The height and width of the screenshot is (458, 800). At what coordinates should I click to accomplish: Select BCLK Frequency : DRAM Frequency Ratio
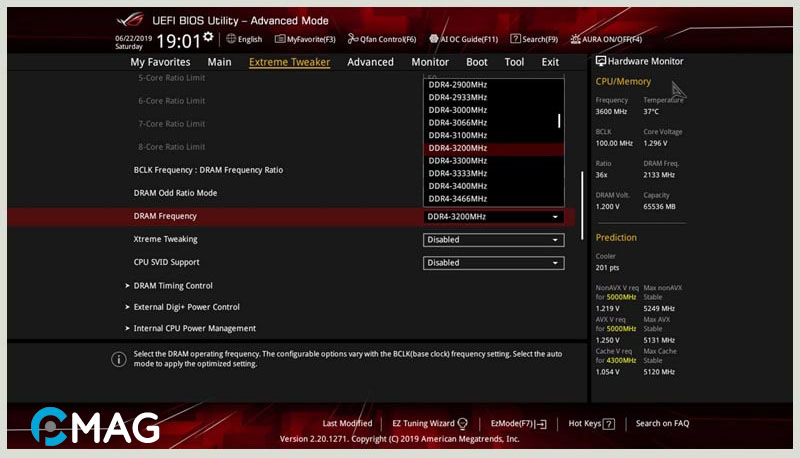pos(208,170)
